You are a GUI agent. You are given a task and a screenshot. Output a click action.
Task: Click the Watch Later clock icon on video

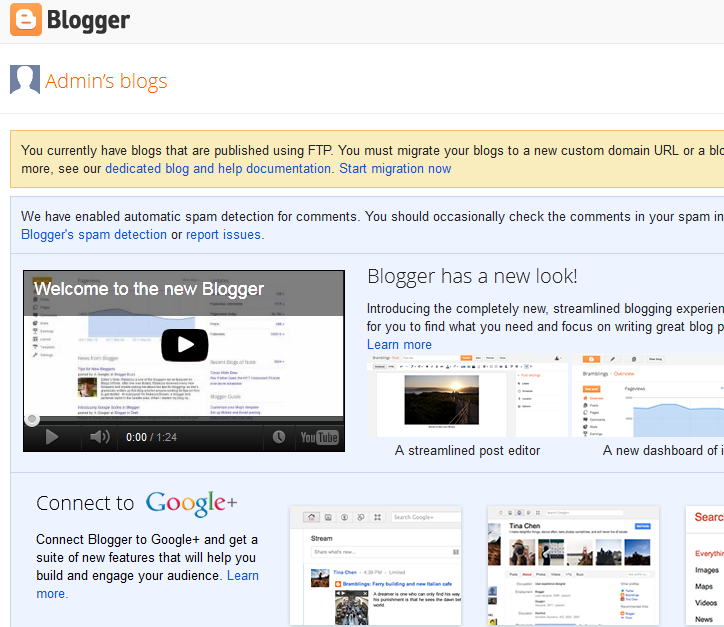click(x=278, y=437)
